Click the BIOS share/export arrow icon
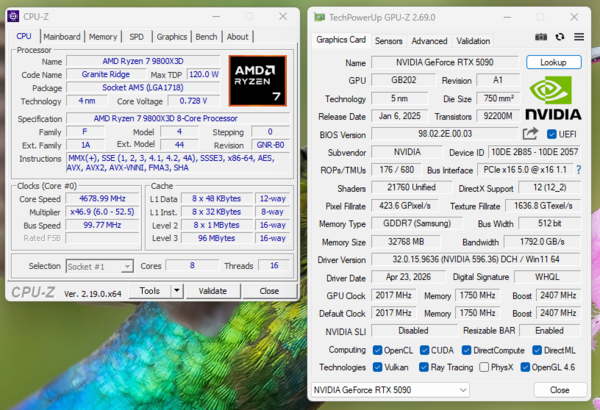 (530, 134)
